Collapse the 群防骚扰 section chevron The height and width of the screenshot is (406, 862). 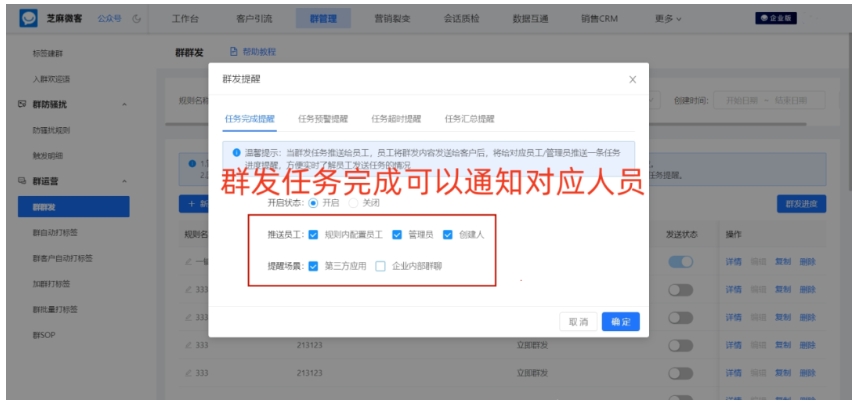(124, 104)
